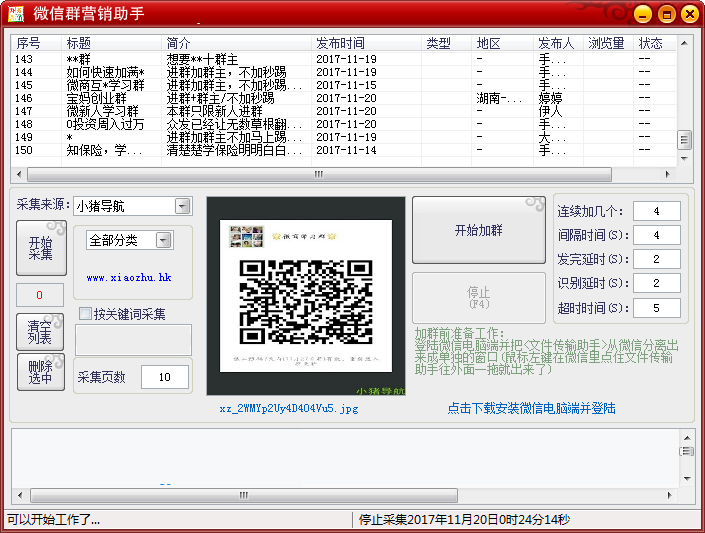Click the 发布人 column header
The image size is (705, 533).
558,43
